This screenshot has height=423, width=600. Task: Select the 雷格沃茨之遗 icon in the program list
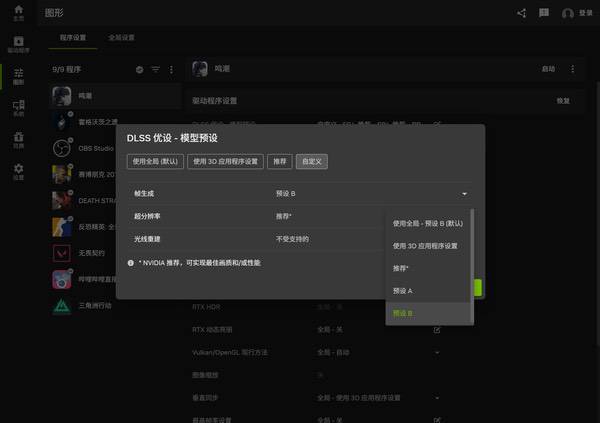[62, 122]
